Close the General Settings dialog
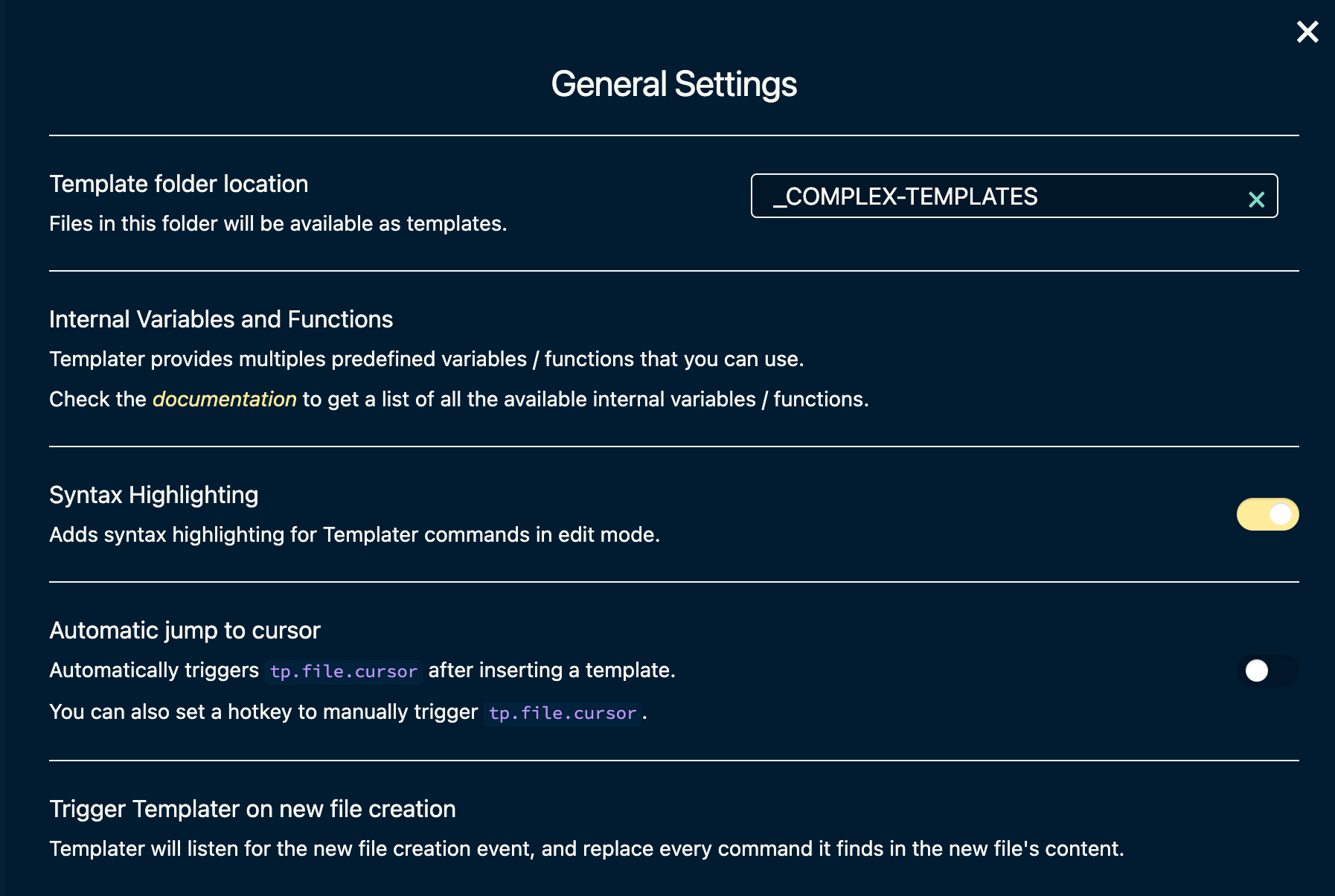The width and height of the screenshot is (1335, 896). click(x=1307, y=32)
